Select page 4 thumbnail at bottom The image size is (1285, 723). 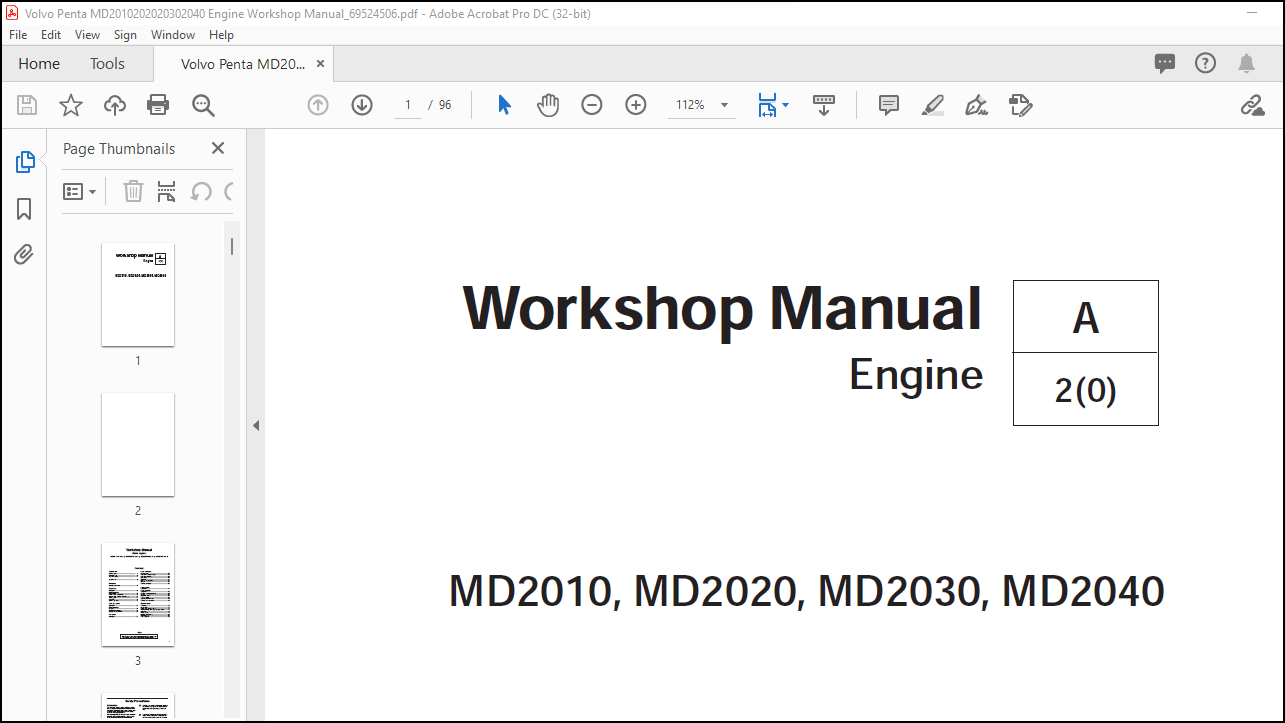tap(138, 705)
